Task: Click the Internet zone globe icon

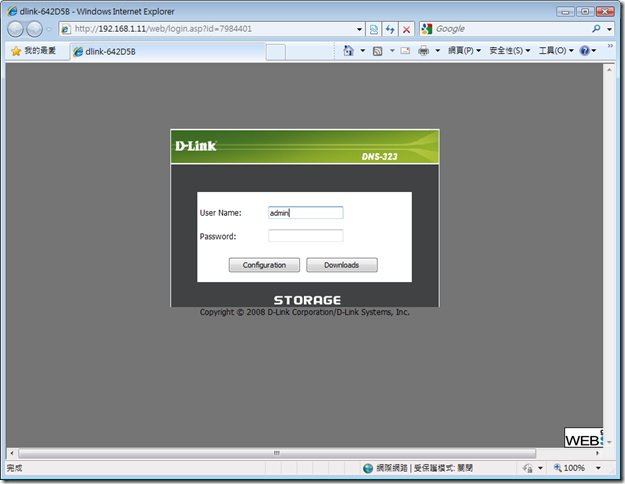Action: tap(368, 468)
